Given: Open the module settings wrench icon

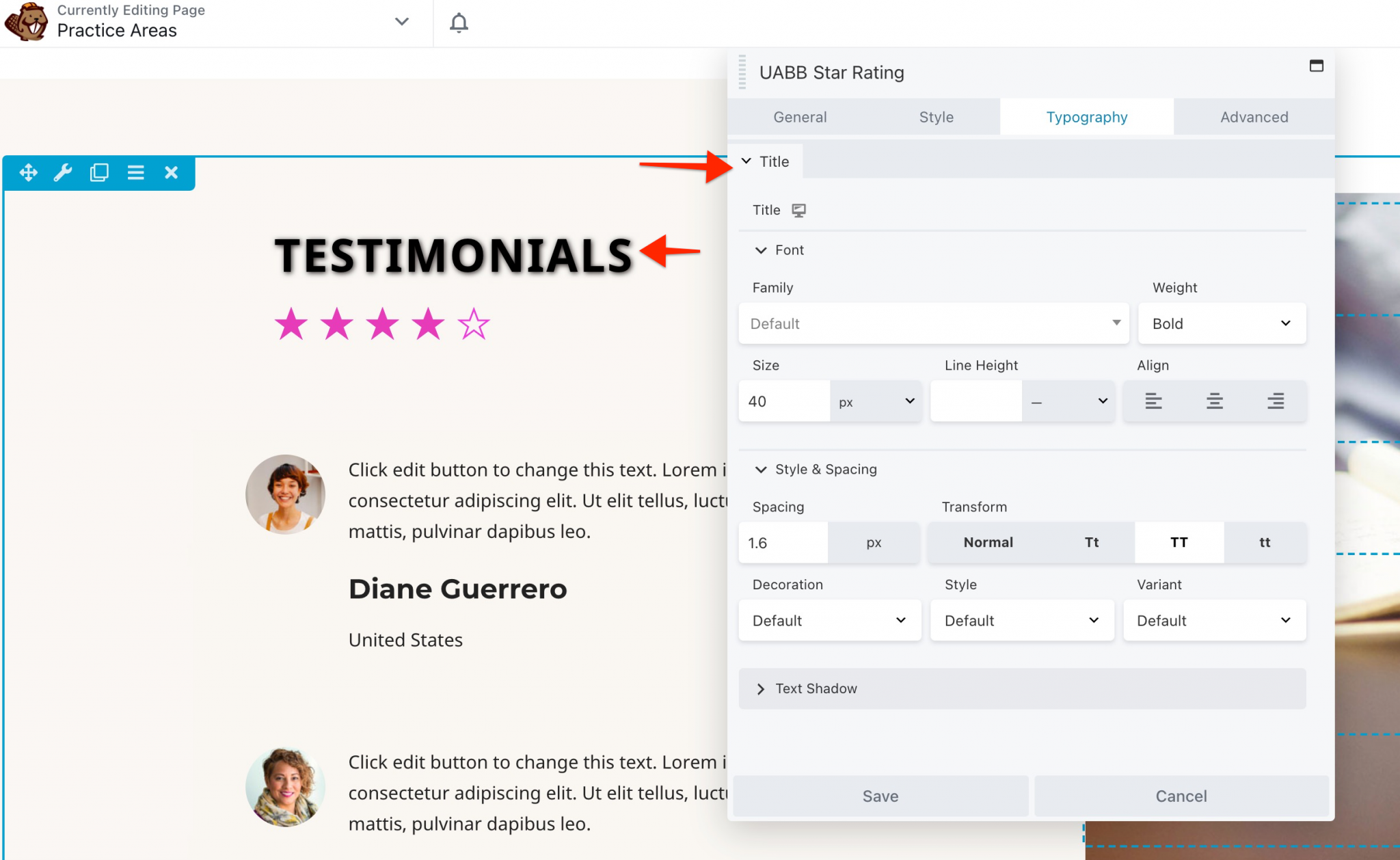Looking at the screenshot, I should [x=64, y=173].
